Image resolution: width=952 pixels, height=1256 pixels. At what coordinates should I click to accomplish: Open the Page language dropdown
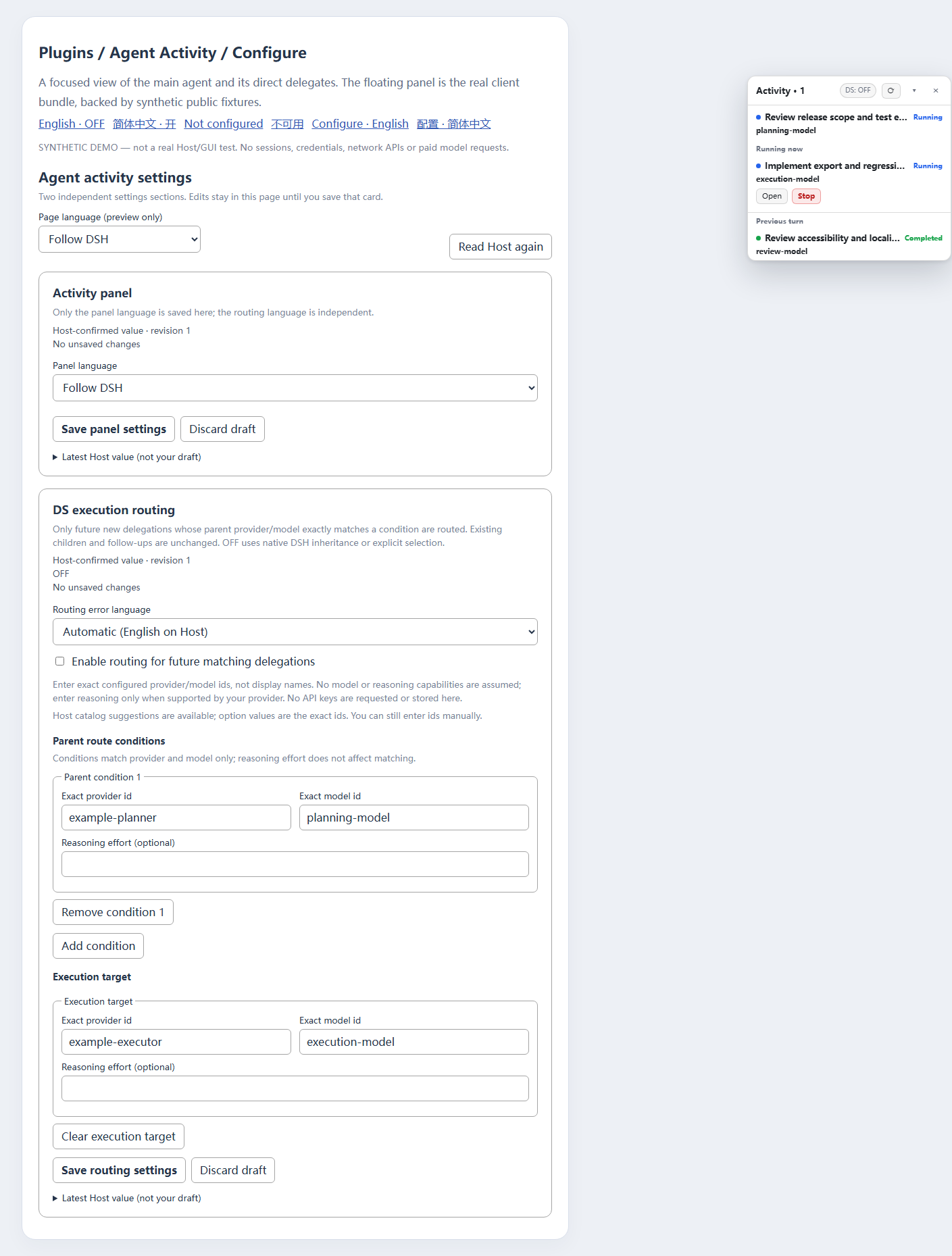(120, 239)
